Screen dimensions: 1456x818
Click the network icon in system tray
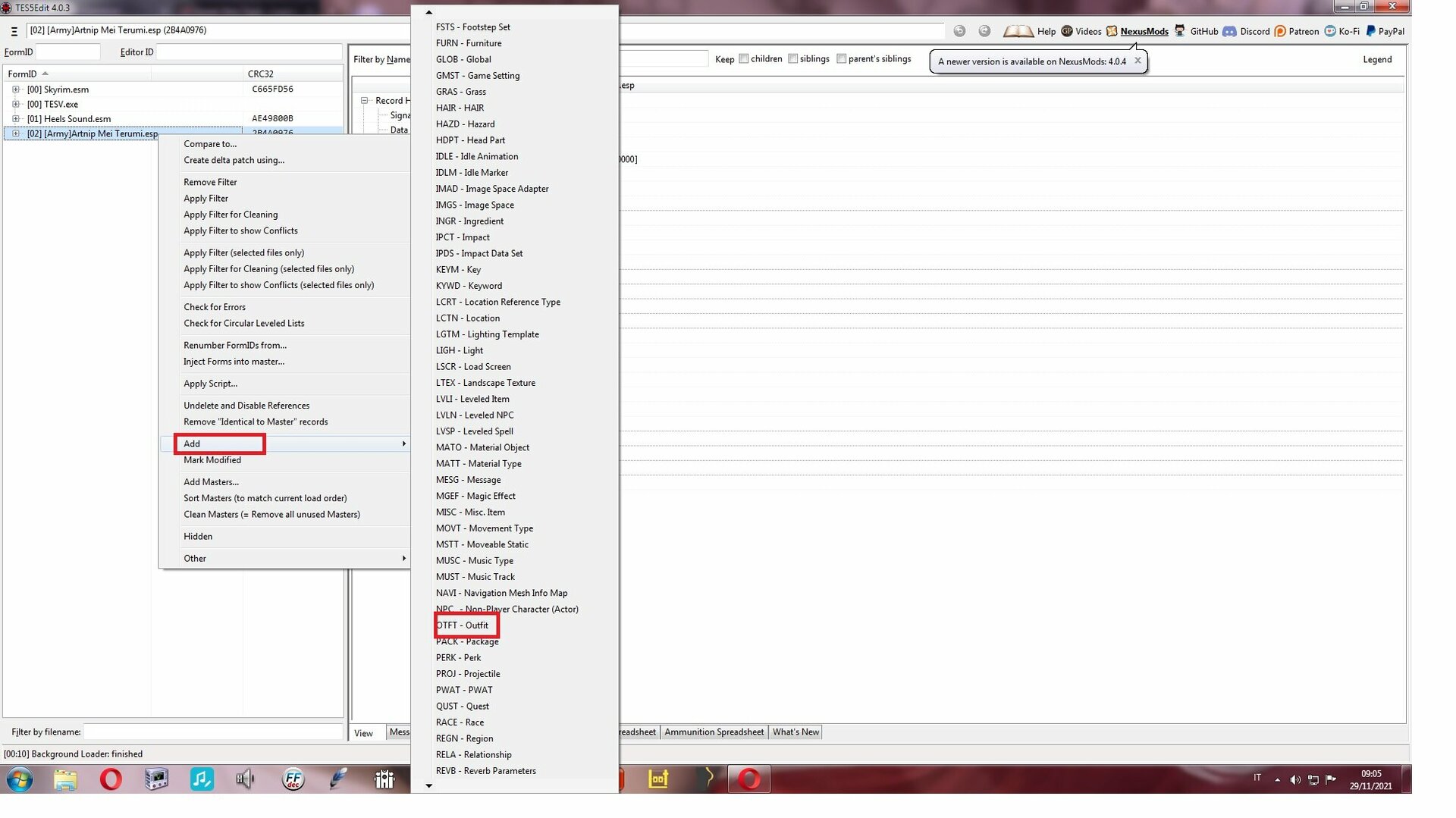coord(1313,780)
